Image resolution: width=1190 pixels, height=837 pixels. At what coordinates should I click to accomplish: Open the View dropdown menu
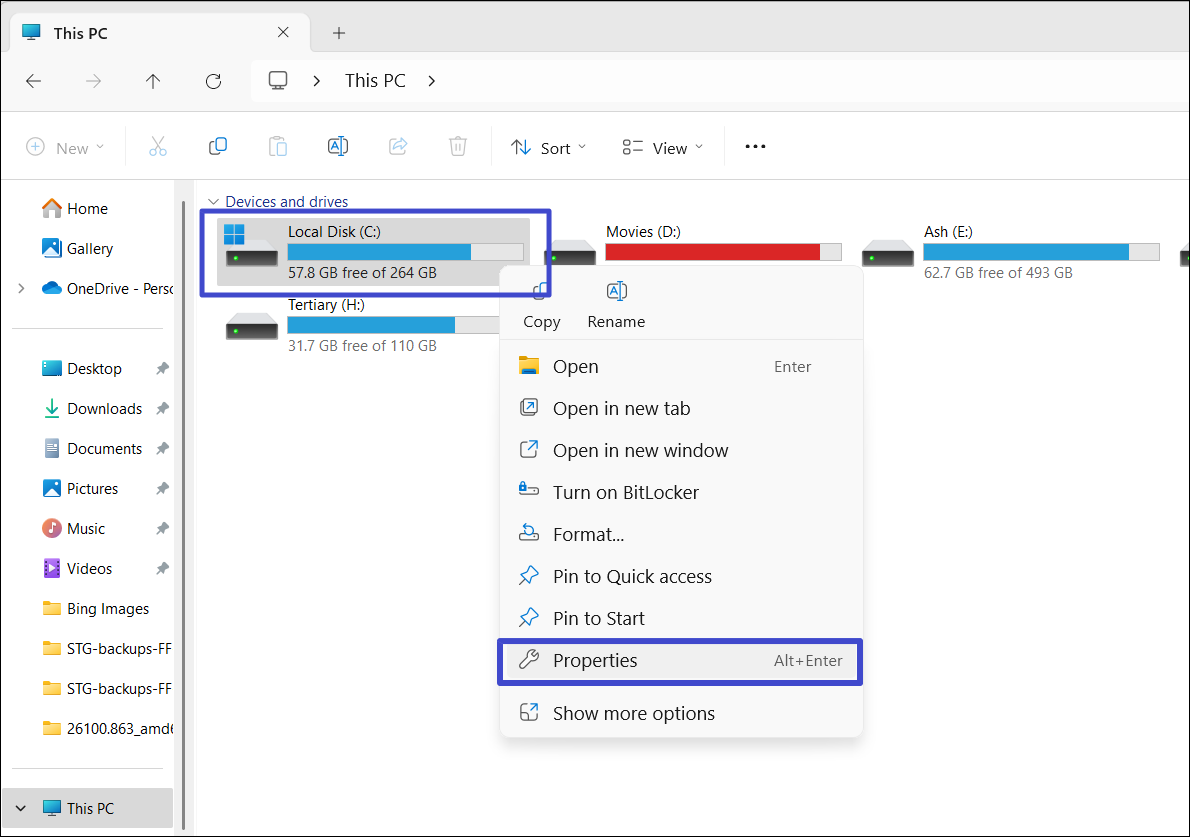click(x=662, y=148)
